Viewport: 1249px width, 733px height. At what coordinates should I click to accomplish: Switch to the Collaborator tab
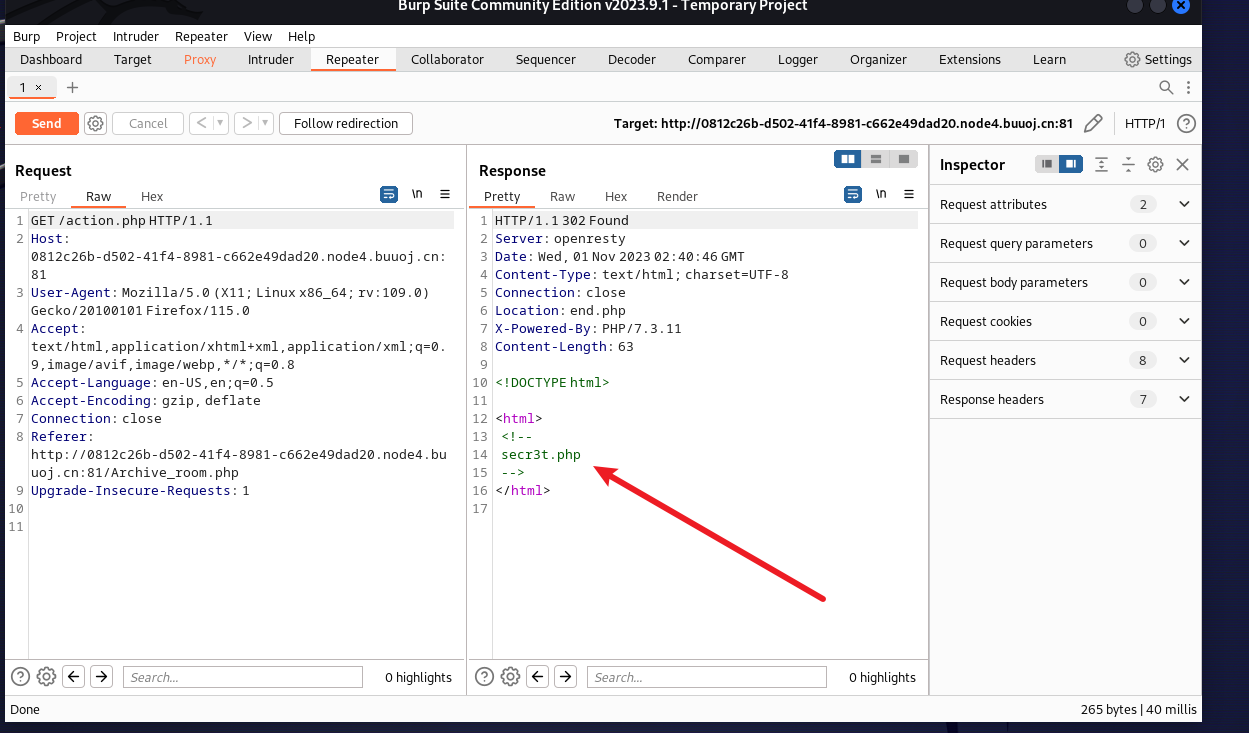(x=447, y=59)
